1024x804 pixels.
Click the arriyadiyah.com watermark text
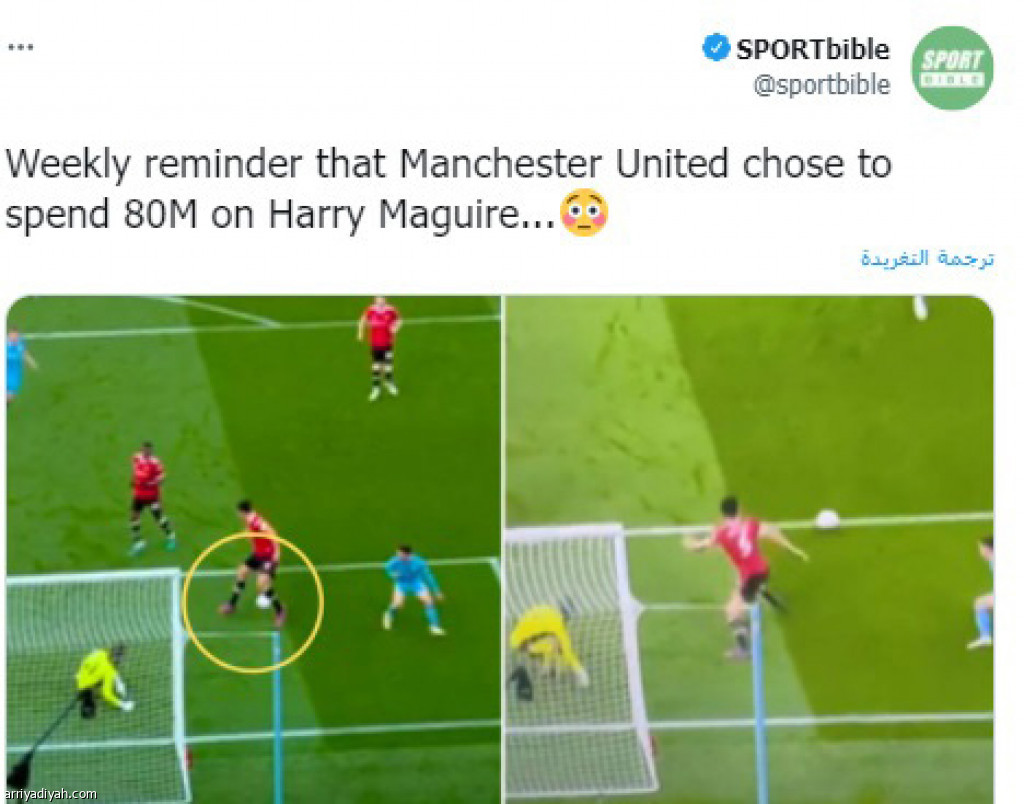coord(49,794)
